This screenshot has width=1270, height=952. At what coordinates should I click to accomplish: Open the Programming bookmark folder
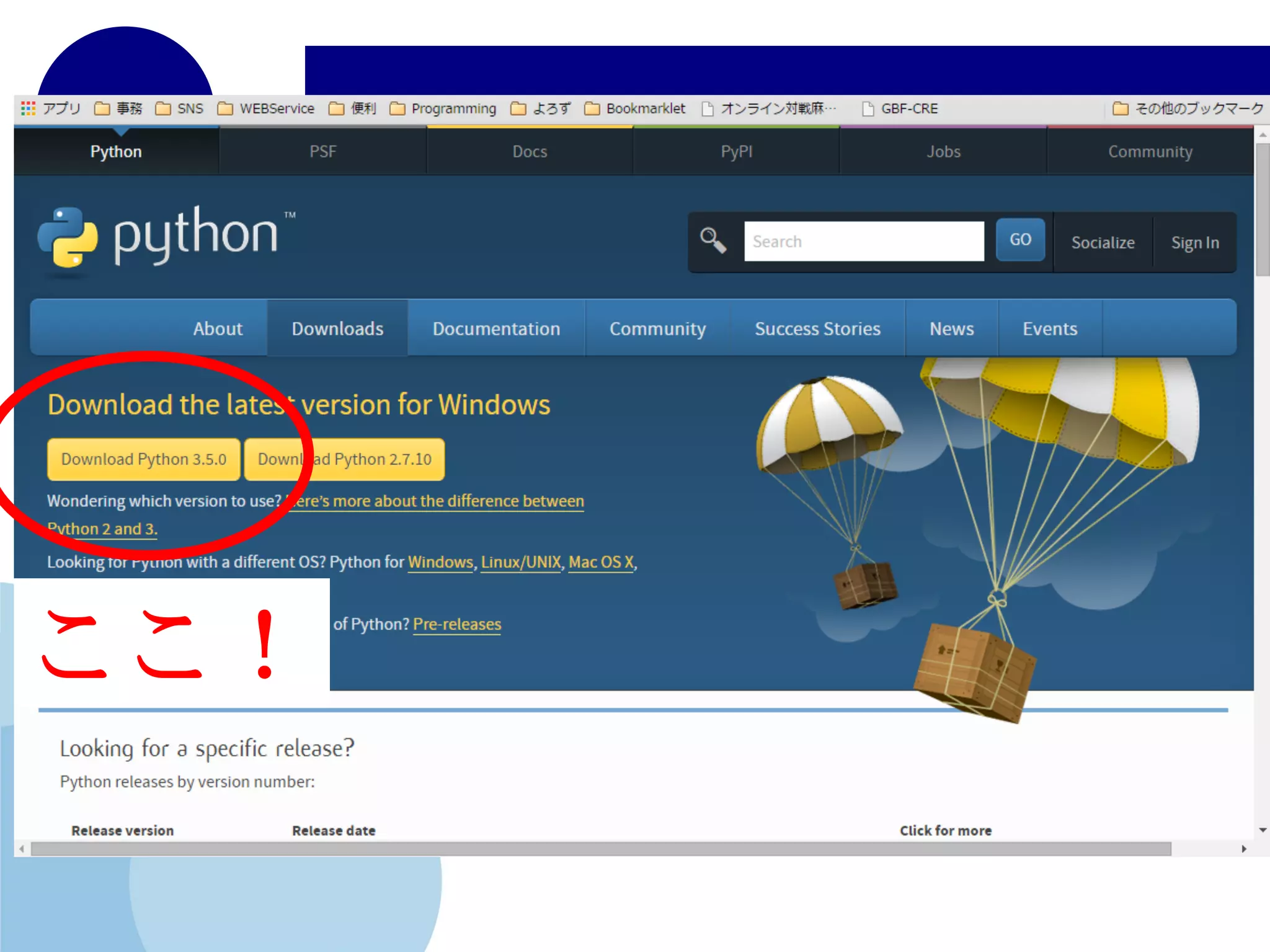click(443, 108)
